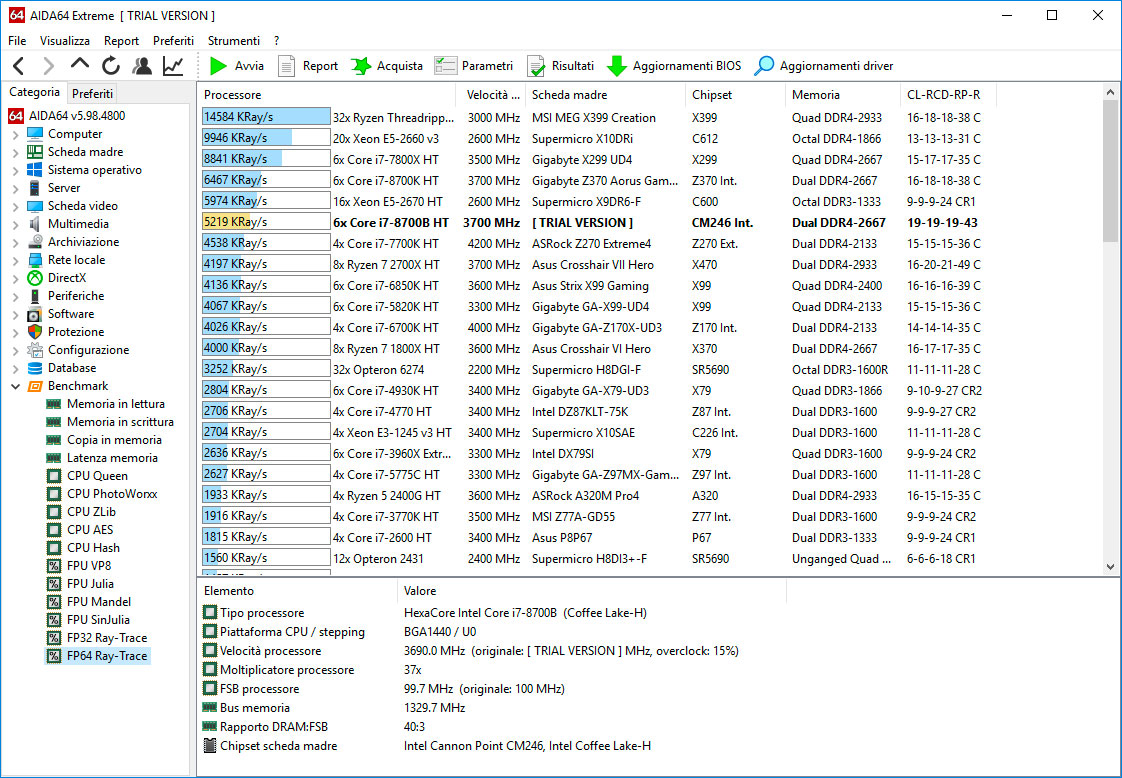Switch to the Categoria tab
Image resolution: width=1122 pixels, height=778 pixels.
(x=34, y=92)
